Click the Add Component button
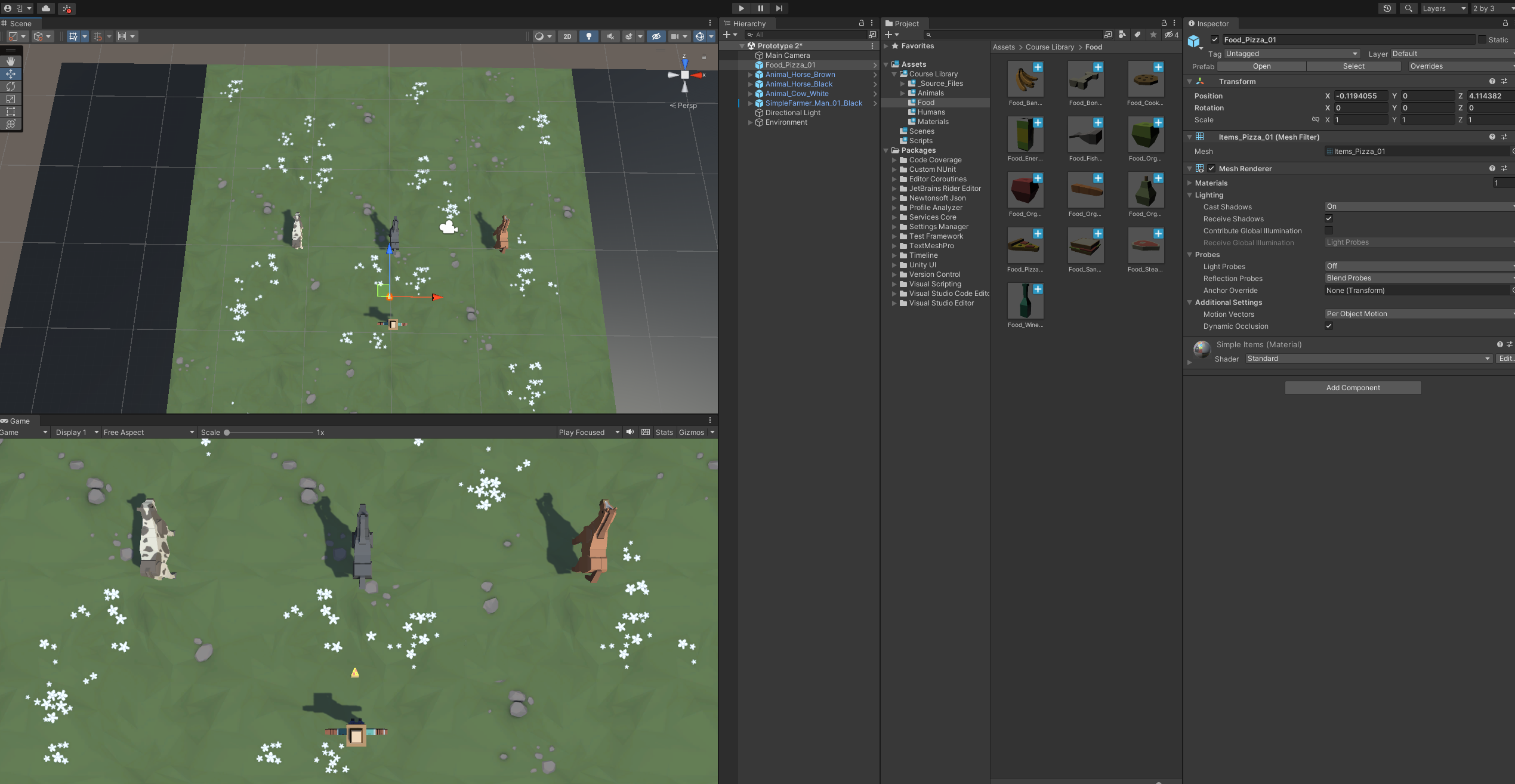The height and width of the screenshot is (784, 1515). (x=1353, y=388)
